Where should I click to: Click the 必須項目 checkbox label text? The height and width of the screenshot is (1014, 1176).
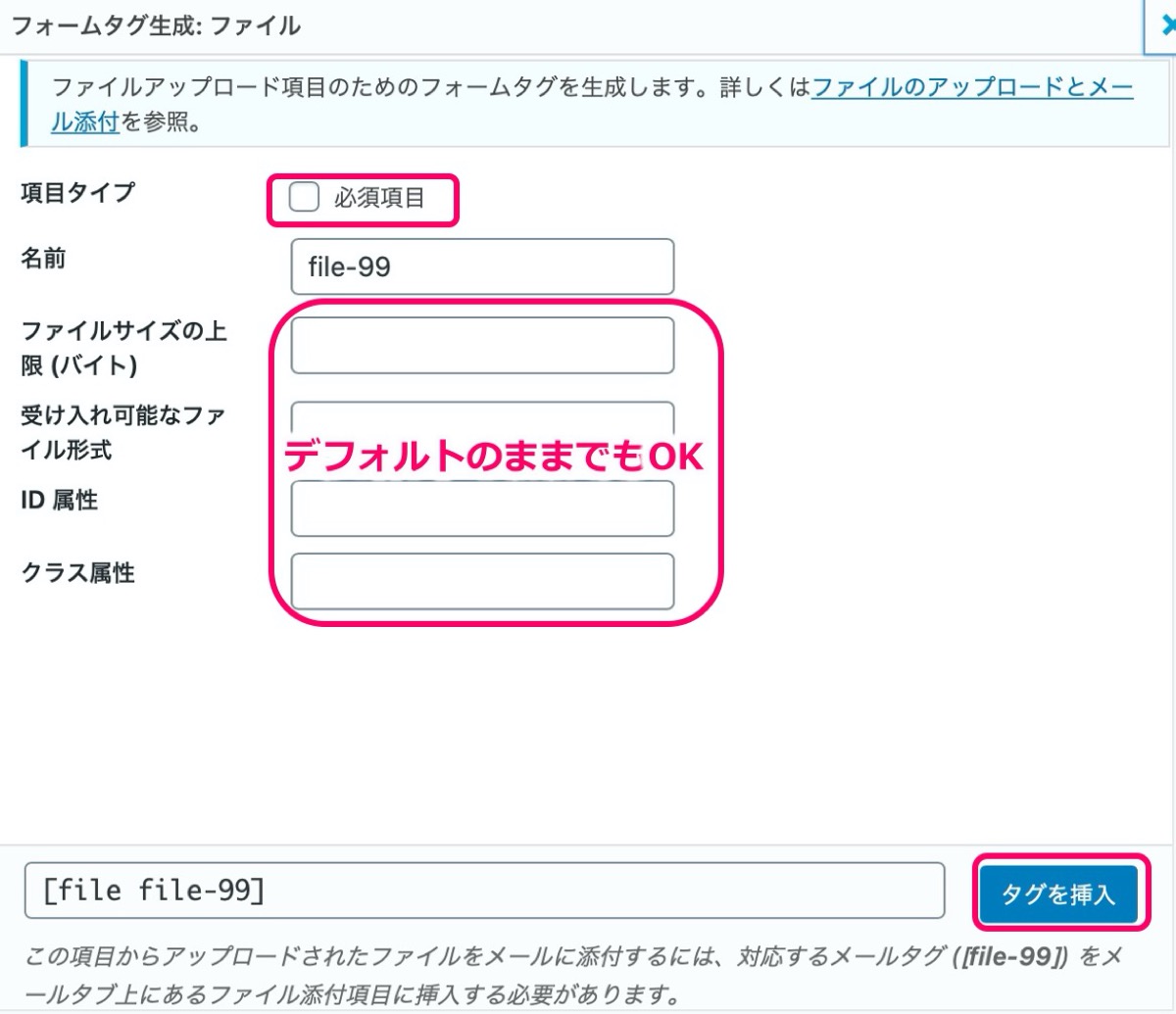(379, 198)
